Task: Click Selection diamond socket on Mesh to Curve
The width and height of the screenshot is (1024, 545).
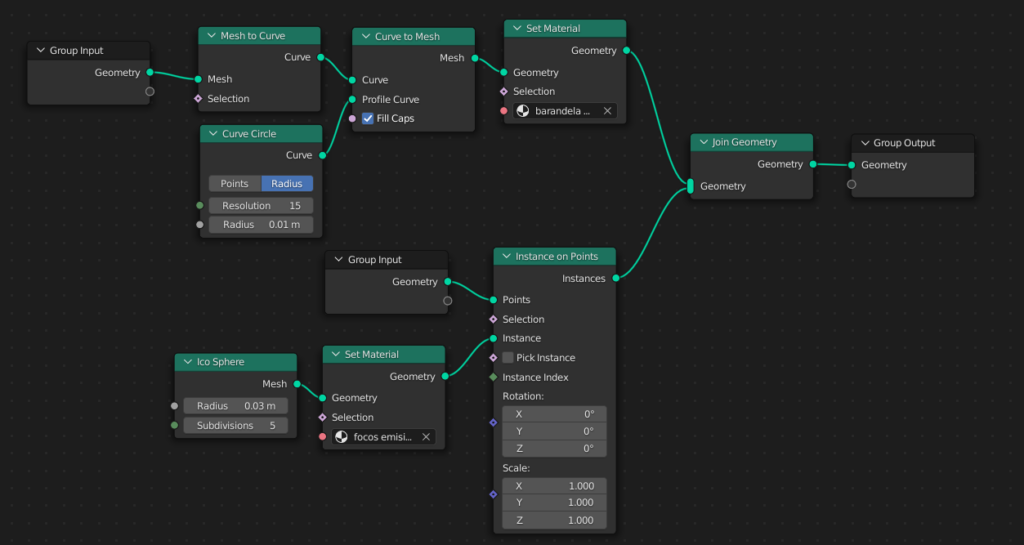Action: tap(198, 99)
